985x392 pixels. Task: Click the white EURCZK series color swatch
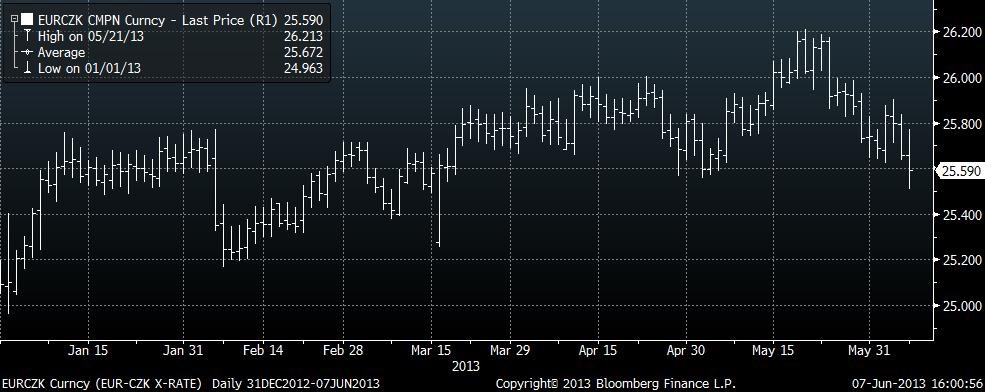click(27, 20)
